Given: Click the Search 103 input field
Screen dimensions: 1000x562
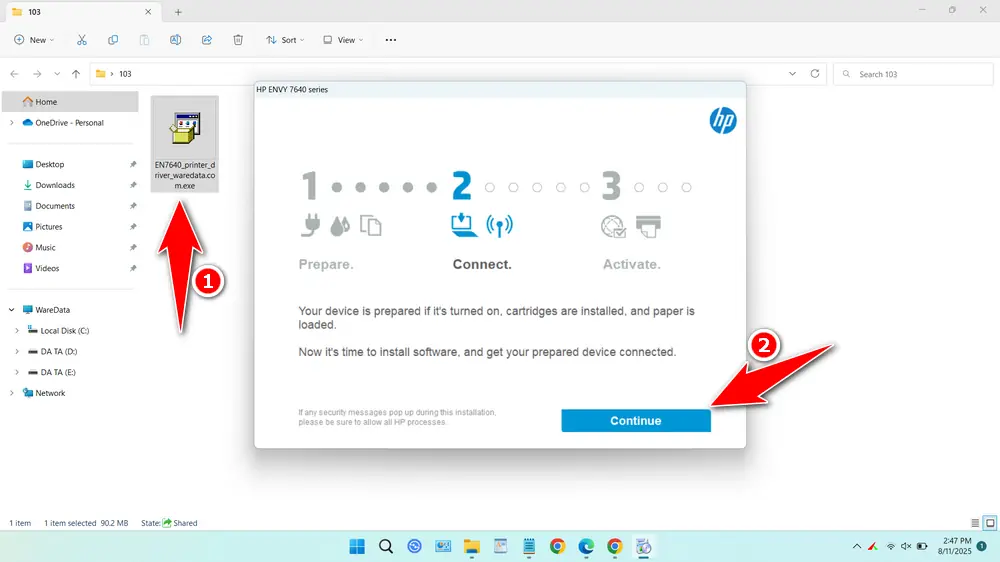Looking at the screenshot, I should click(x=913, y=74).
